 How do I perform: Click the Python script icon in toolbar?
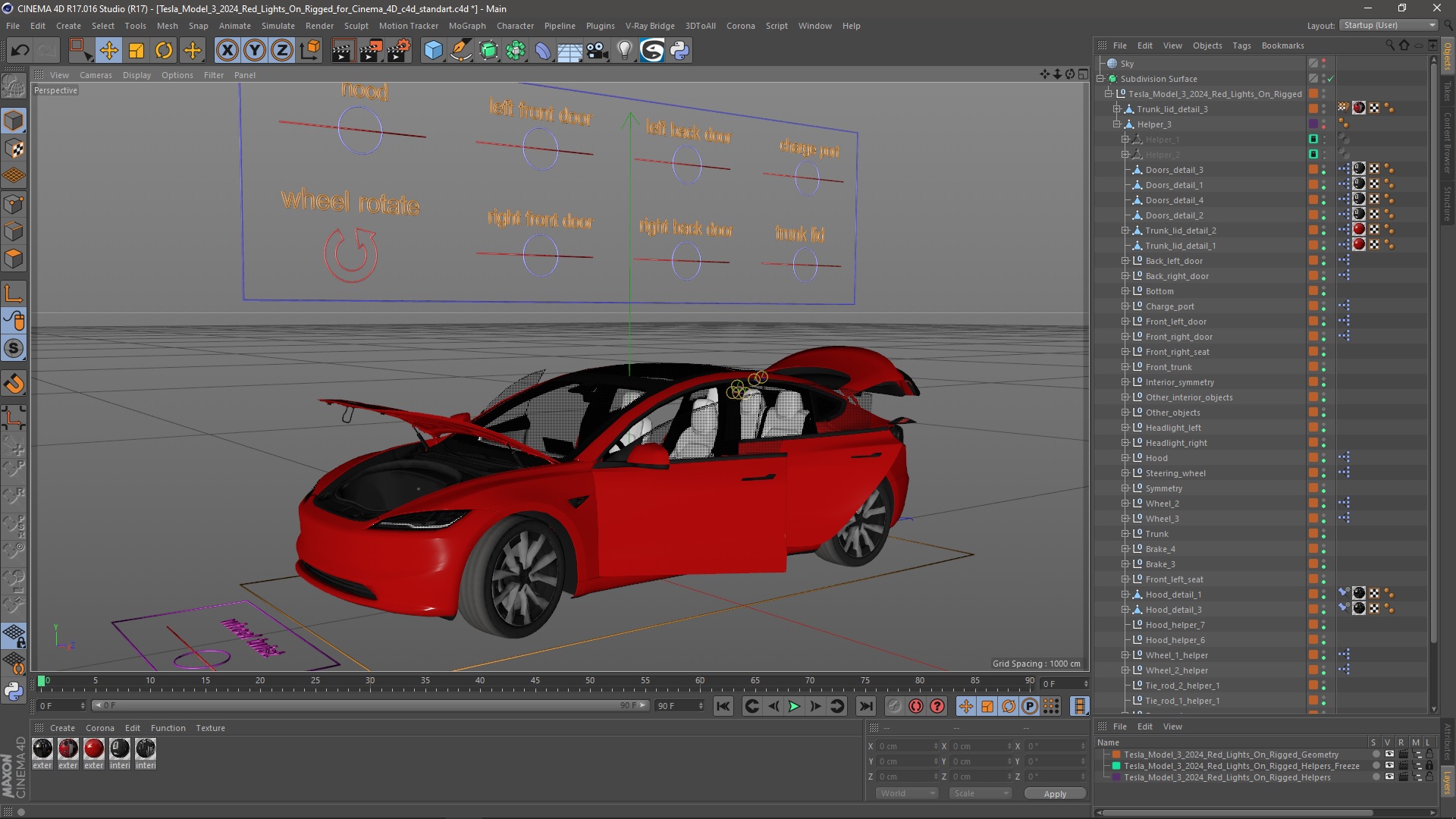(x=679, y=51)
